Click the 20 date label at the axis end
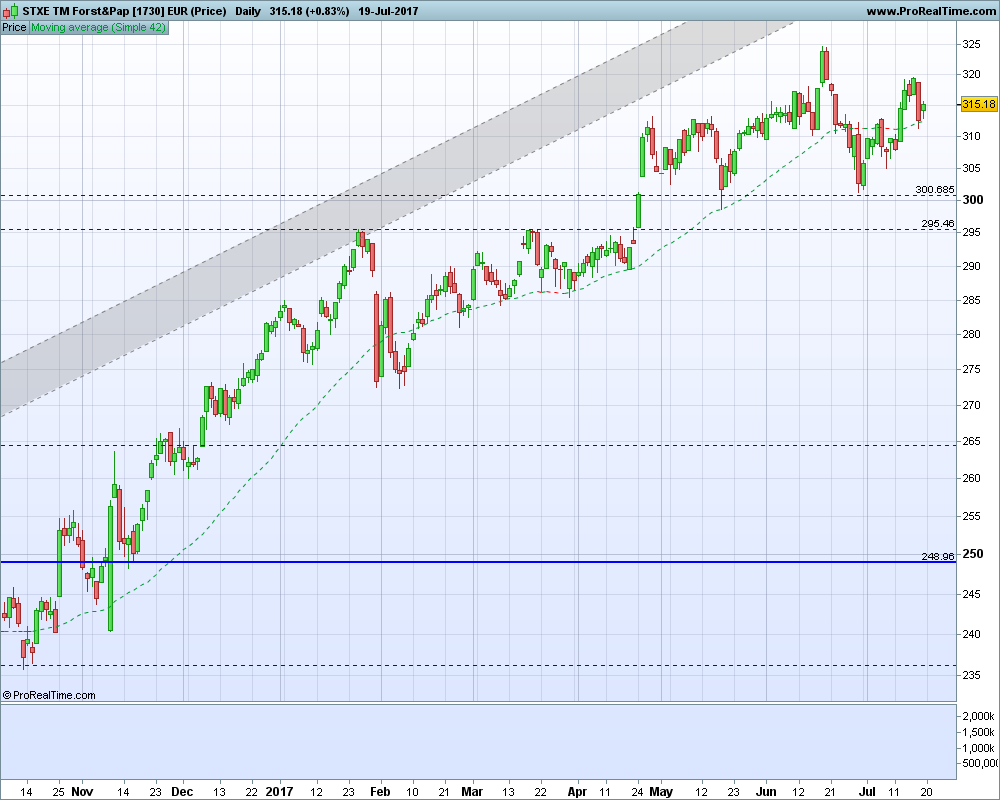1000x800 pixels. point(926,792)
